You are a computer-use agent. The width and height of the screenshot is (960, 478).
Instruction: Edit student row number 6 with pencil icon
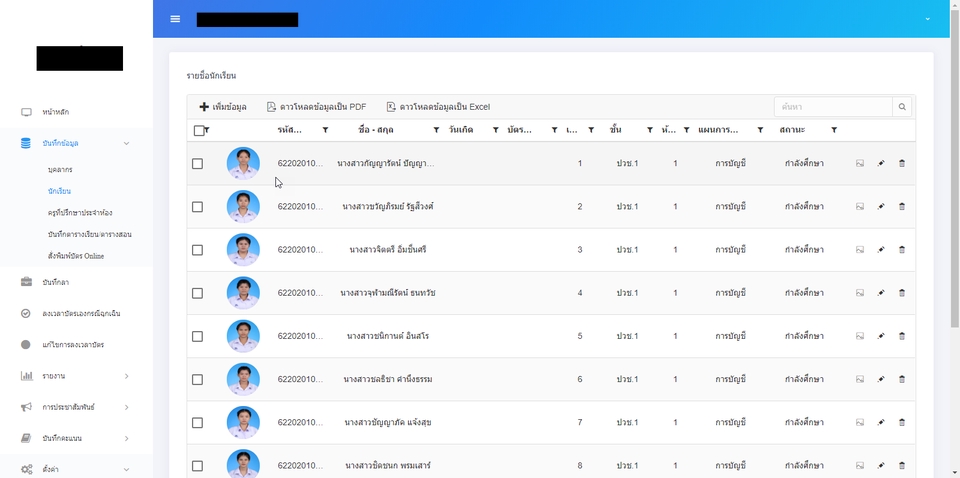881,379
